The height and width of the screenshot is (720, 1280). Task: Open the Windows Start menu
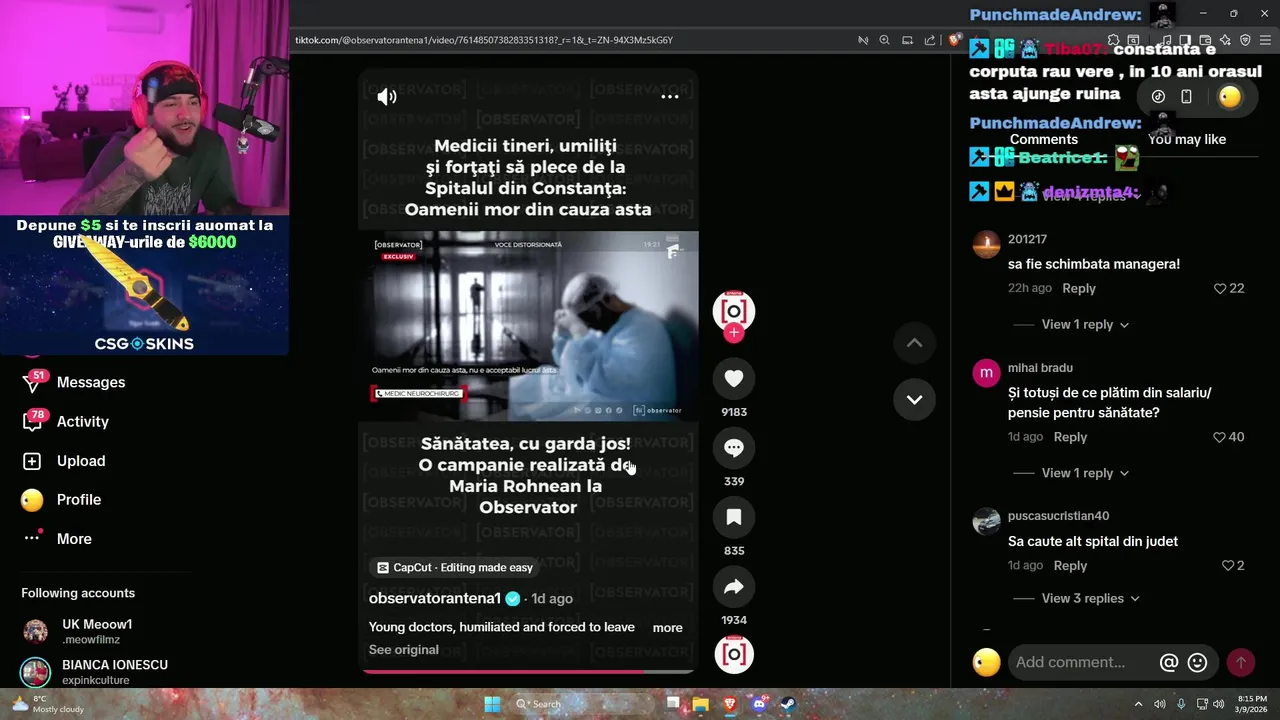click(x=492, y=704)
